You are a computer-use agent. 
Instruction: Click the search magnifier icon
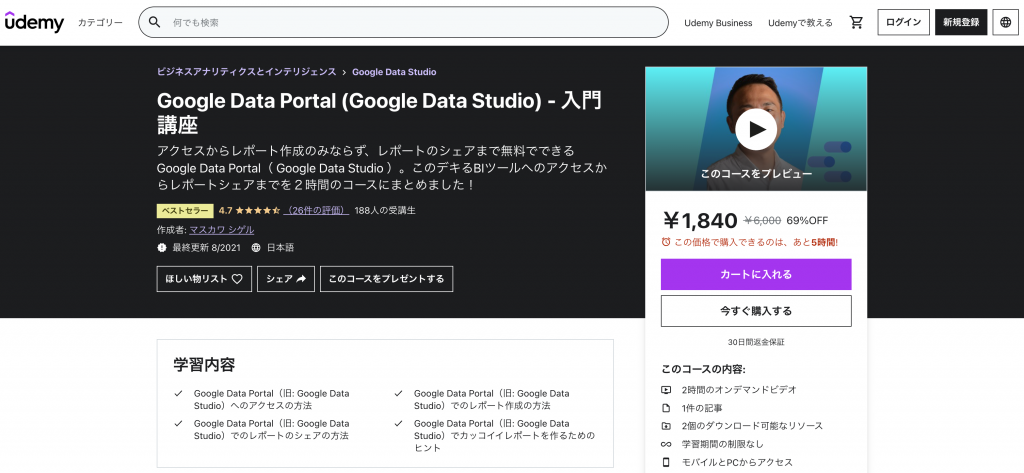pos(155,22)
